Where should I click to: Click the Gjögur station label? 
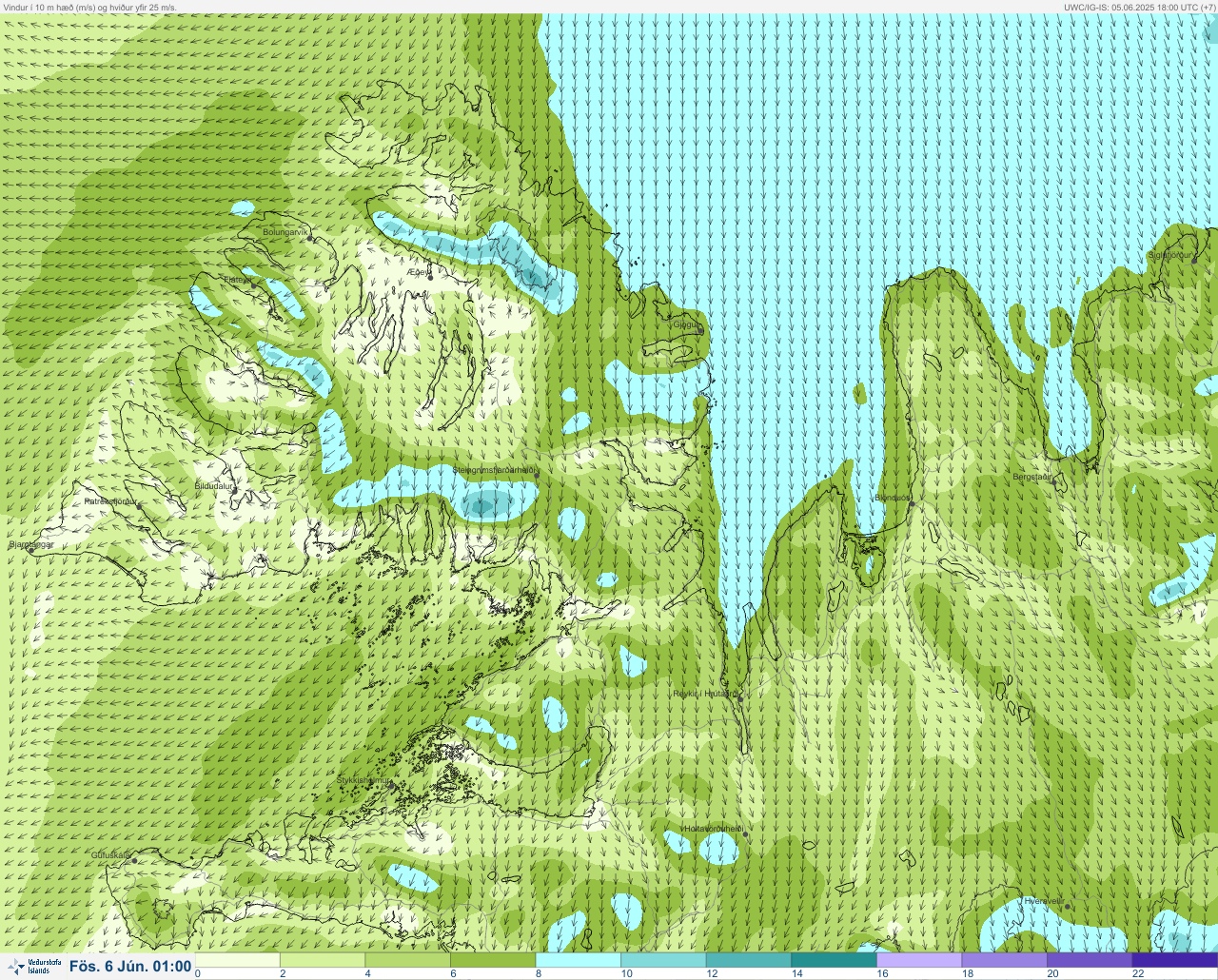(687, 324)
